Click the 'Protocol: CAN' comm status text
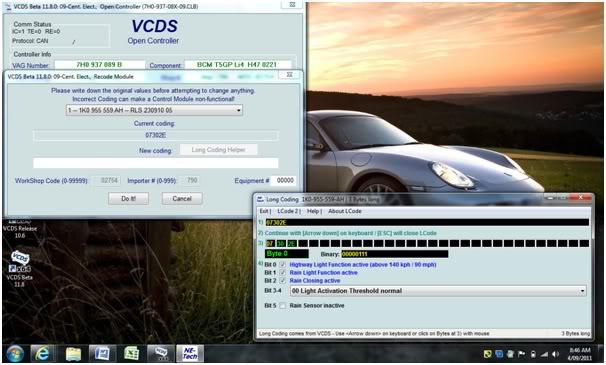 [31, 41]
